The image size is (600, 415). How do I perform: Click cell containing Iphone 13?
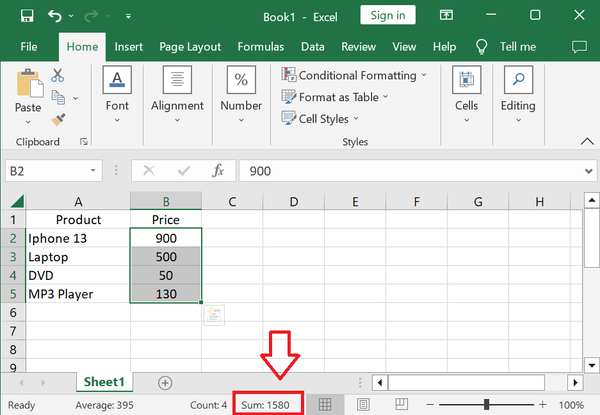[x=78, y=238]
